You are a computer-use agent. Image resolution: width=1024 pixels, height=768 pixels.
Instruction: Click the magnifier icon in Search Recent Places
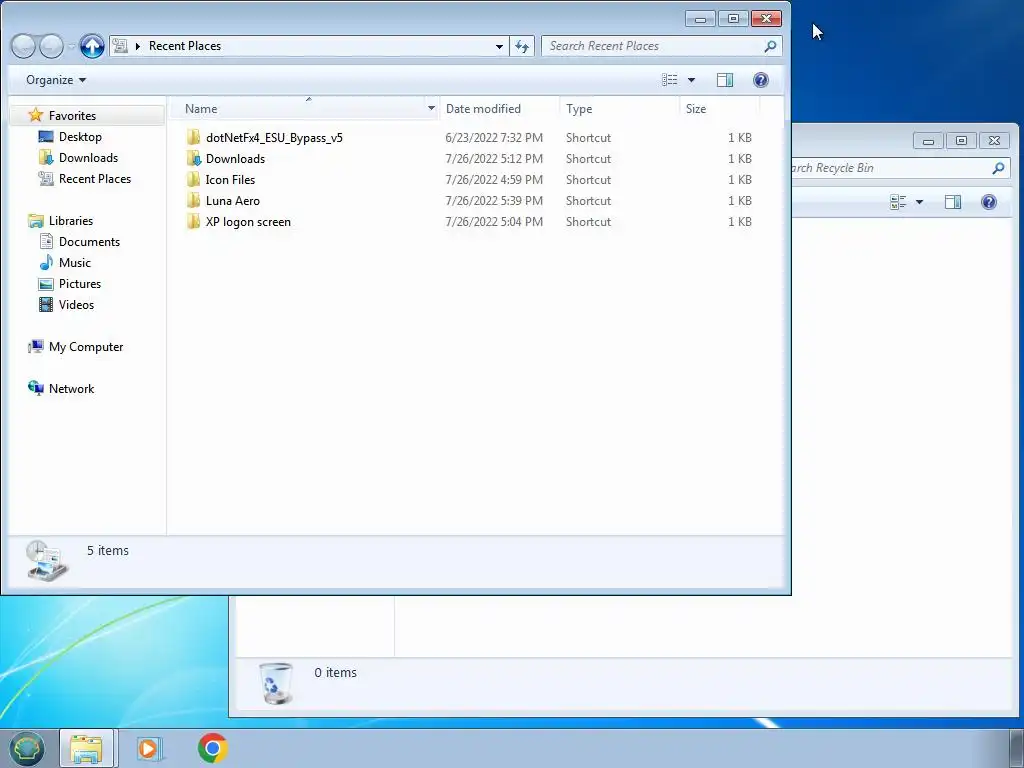click(x=771, y=46)
